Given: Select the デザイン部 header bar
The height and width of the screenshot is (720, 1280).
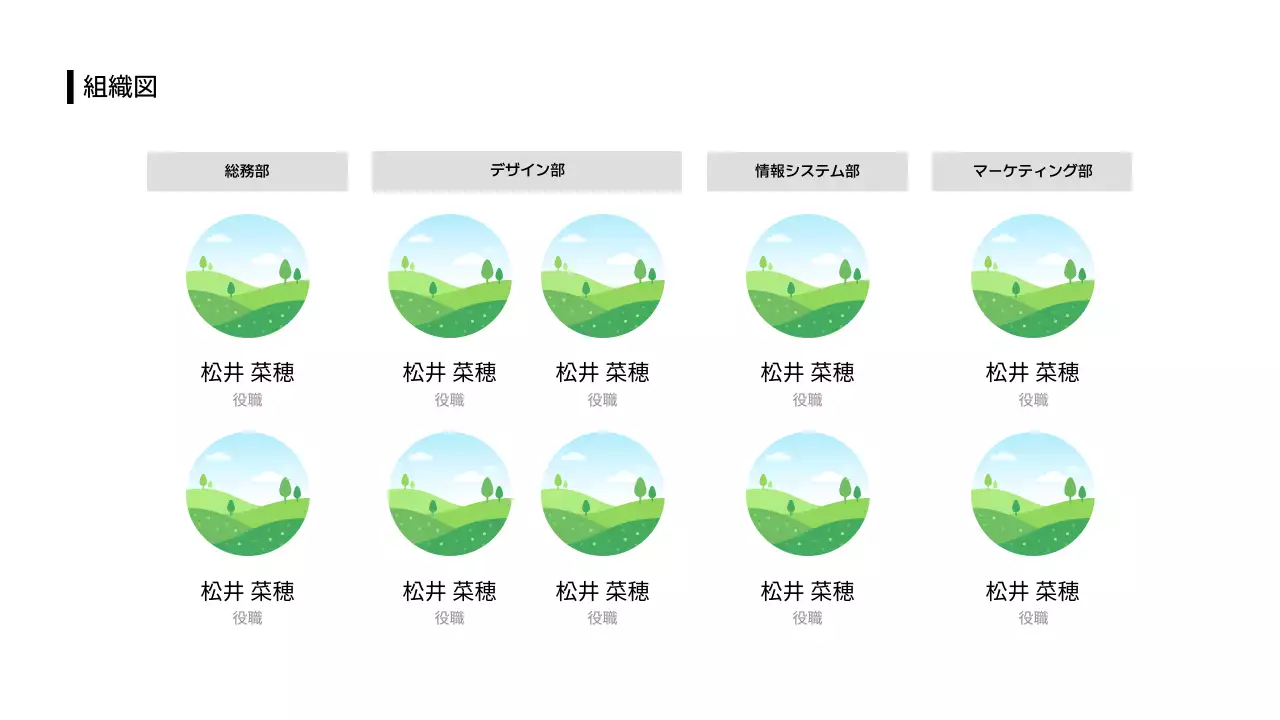Looking at the screenshot, I should pos(527,170).
